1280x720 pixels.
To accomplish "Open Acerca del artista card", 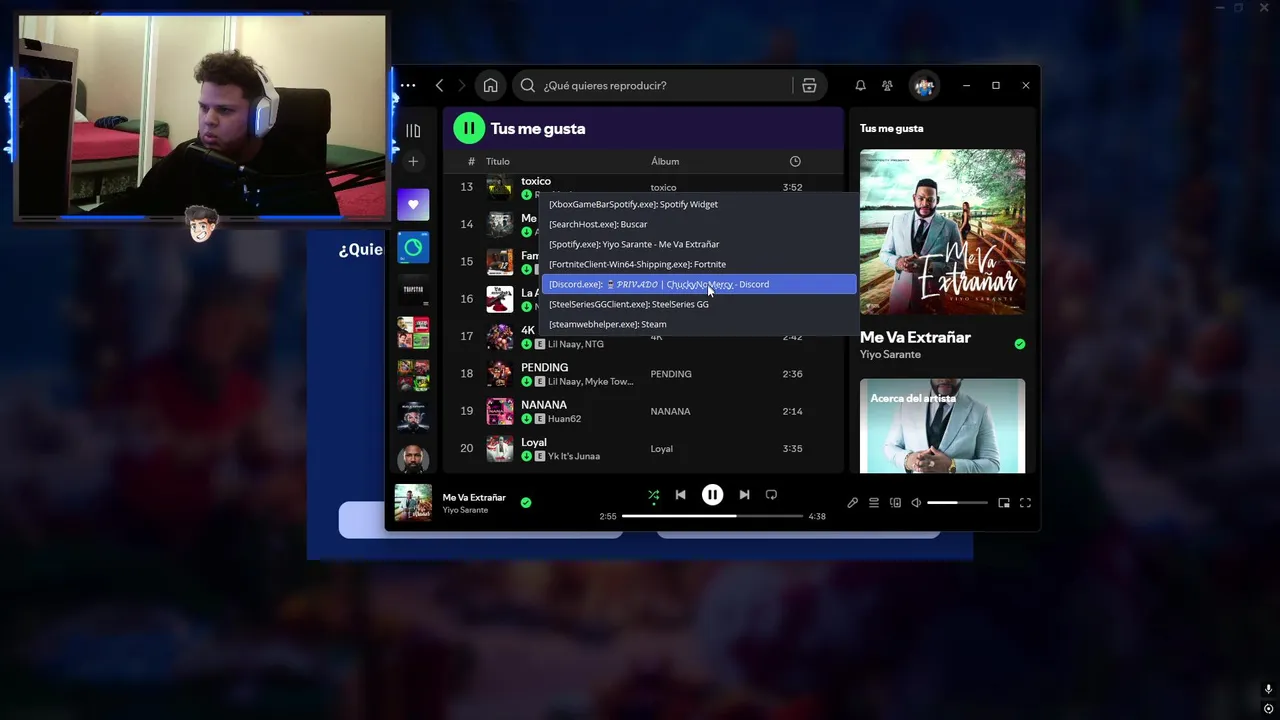I will click(942, 426).
